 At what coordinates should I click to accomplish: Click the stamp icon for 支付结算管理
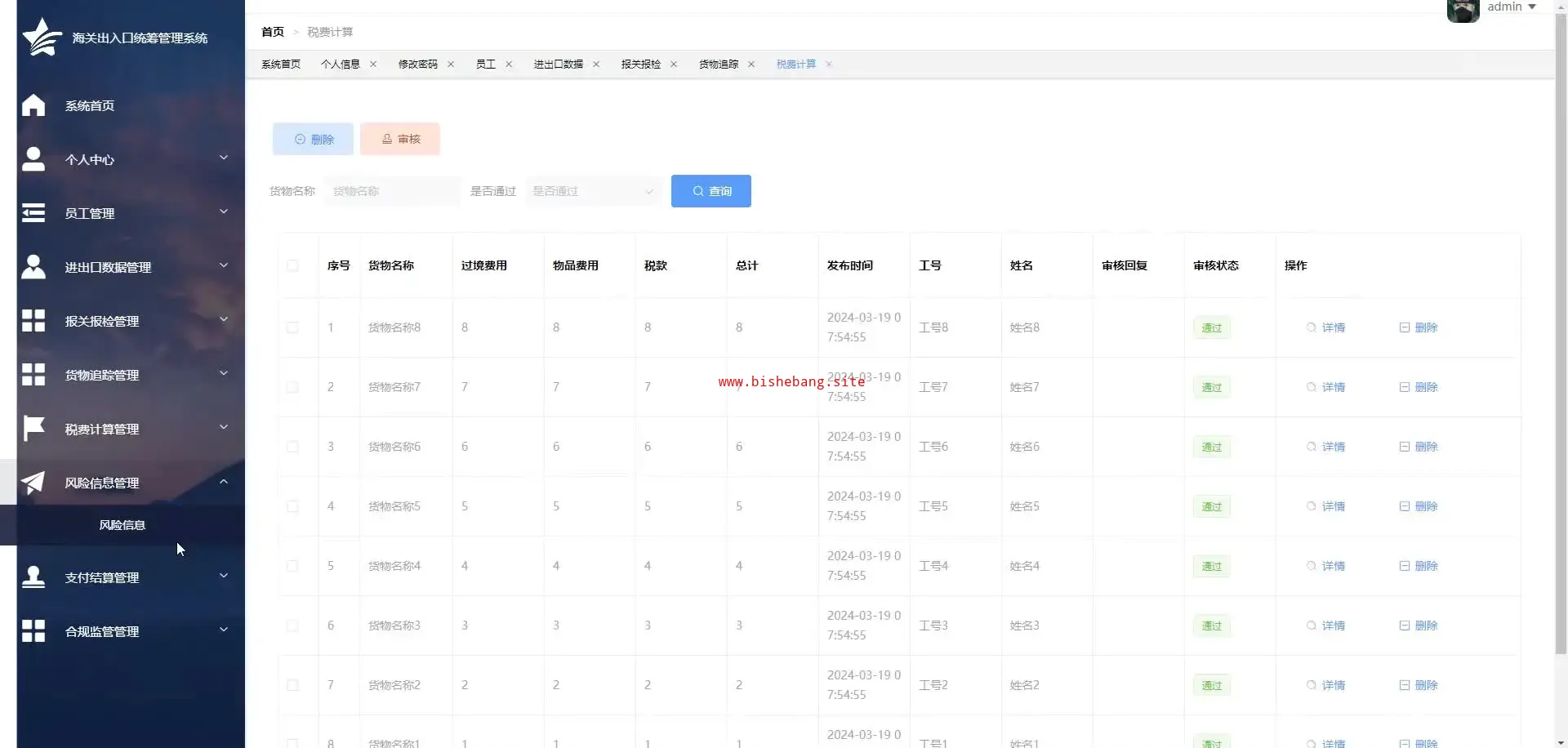[33, 577]
